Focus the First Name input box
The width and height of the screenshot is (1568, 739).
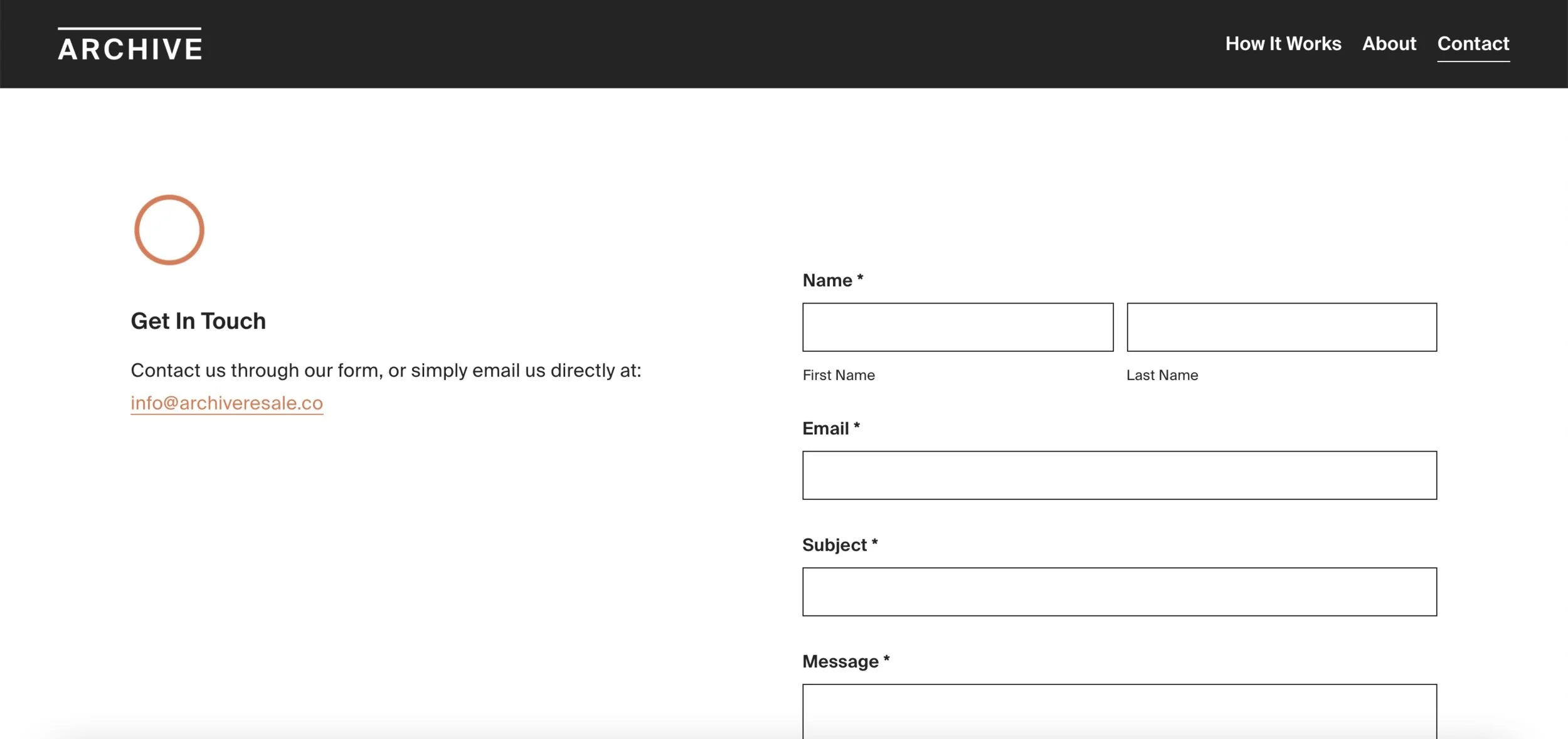pos(957,327)
